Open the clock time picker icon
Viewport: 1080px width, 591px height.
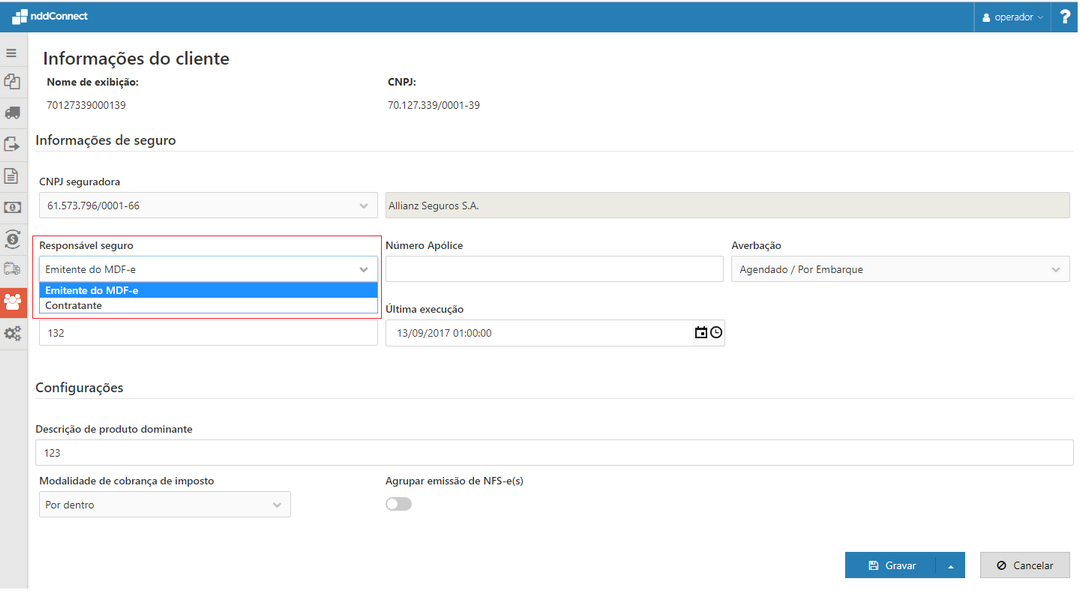(x=716, y=333)
